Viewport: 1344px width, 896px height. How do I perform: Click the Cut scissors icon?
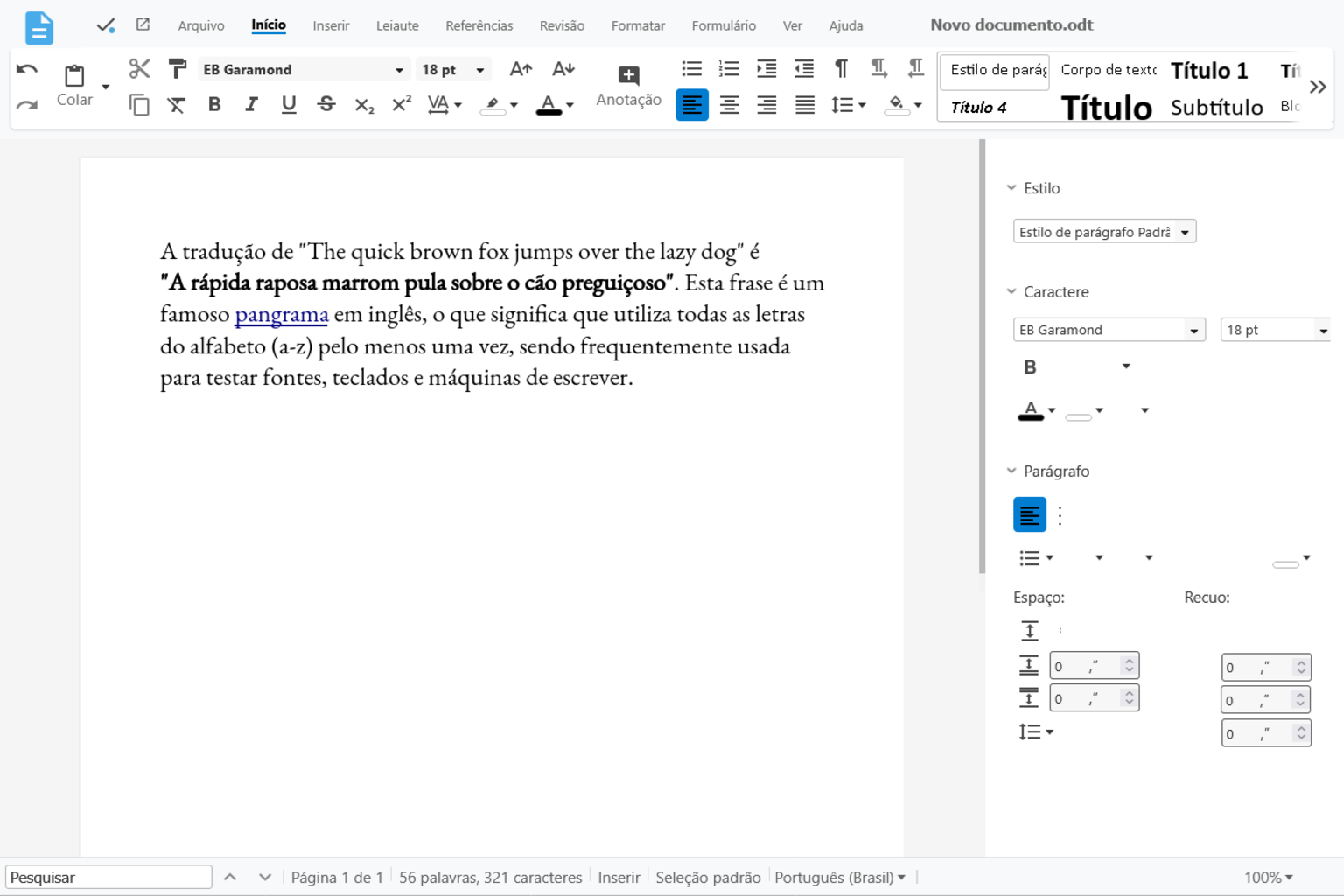click(x=139, y=69)
